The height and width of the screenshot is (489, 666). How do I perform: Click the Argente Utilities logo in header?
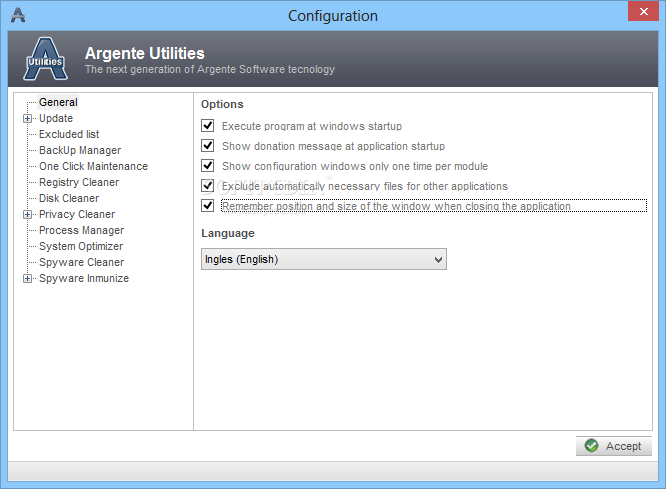tap(45, 59)
